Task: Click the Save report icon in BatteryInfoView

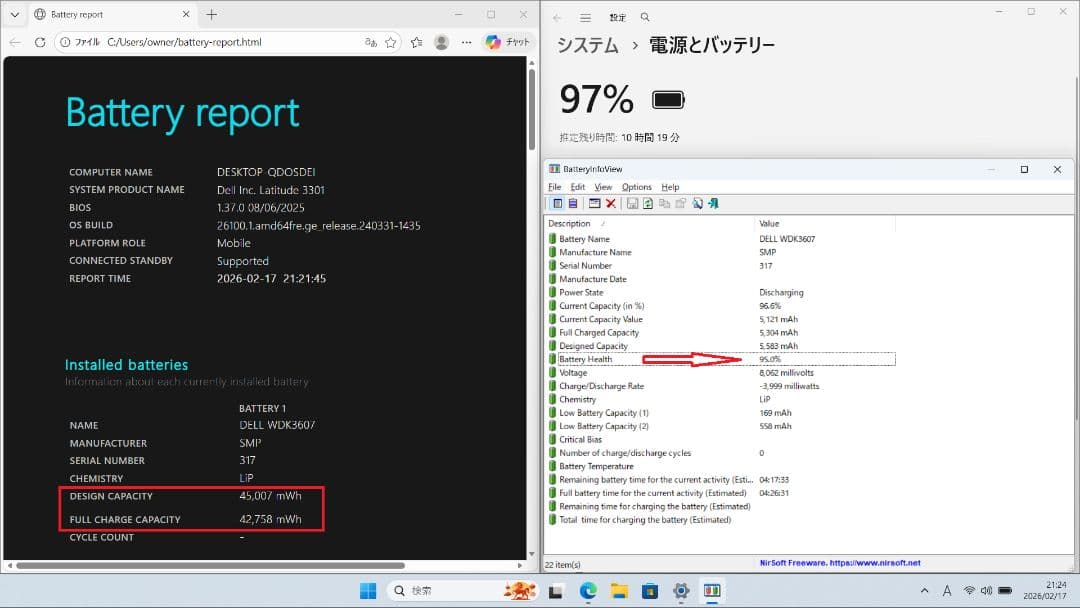Action: click(x=633, y=203)
